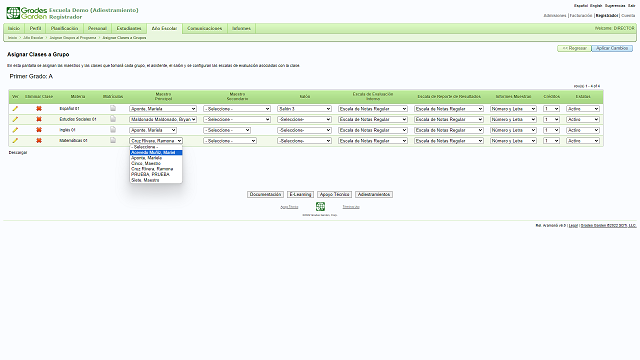Go to the Inicio tab
Viewport: 640px width, 360px height.
click(14, 29)
